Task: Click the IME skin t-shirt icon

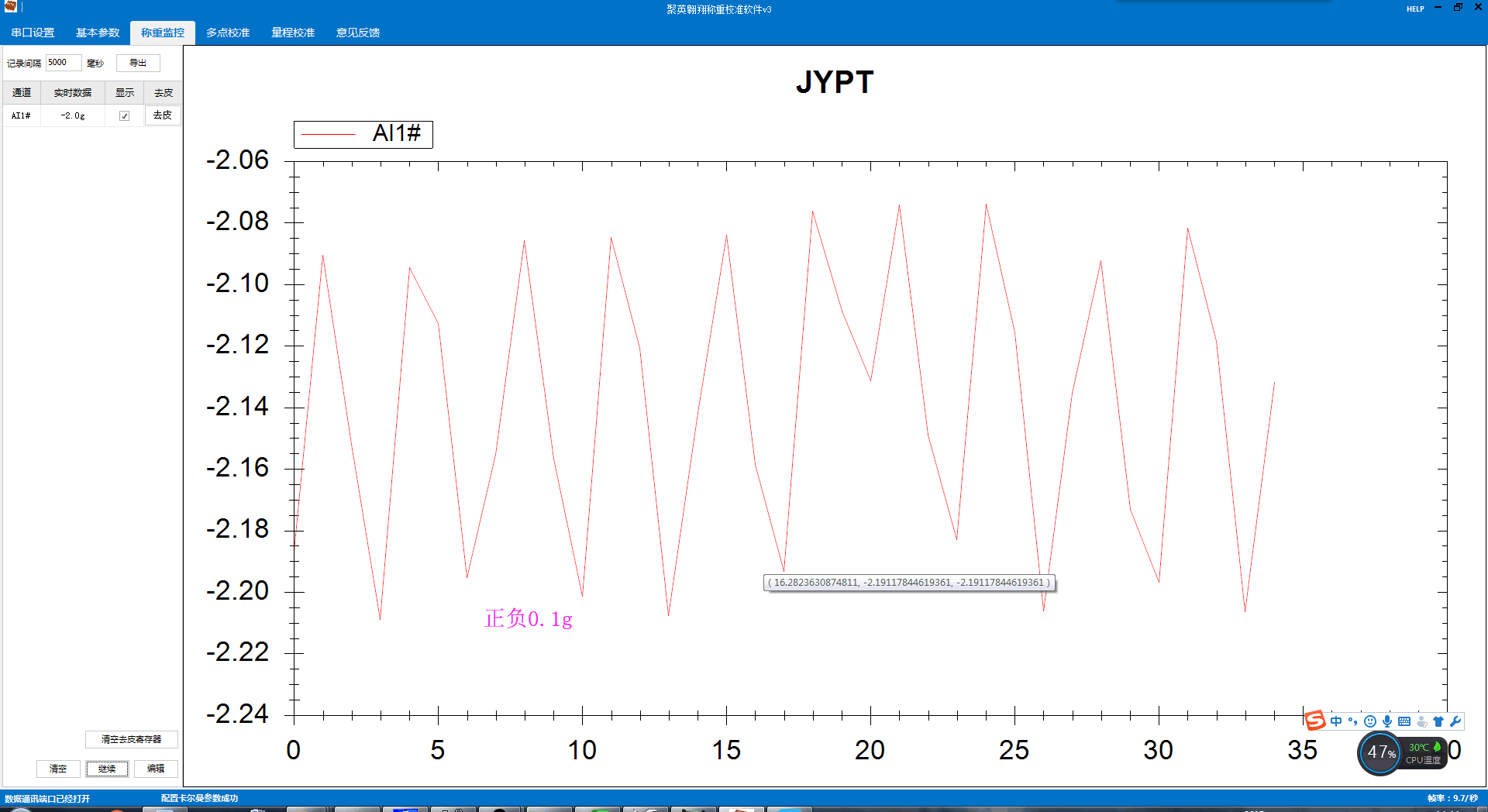Action: [x=1438, y=721]
